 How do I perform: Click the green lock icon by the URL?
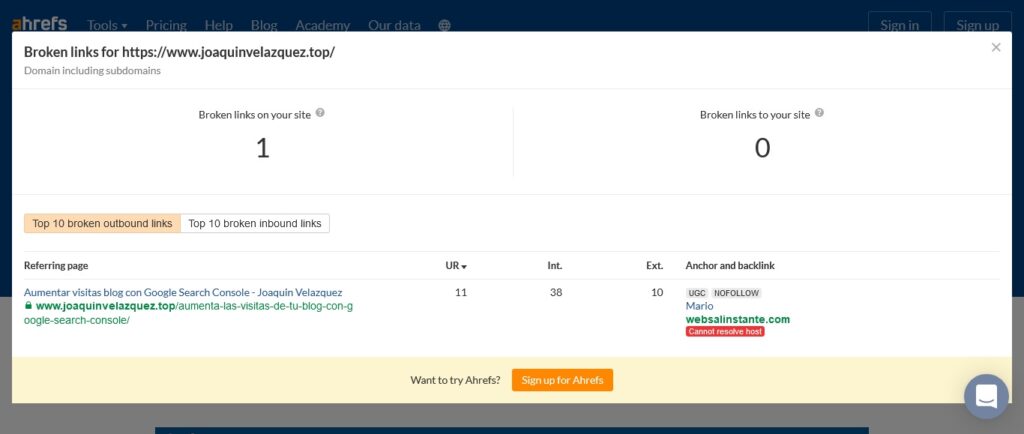click(28, 305)
